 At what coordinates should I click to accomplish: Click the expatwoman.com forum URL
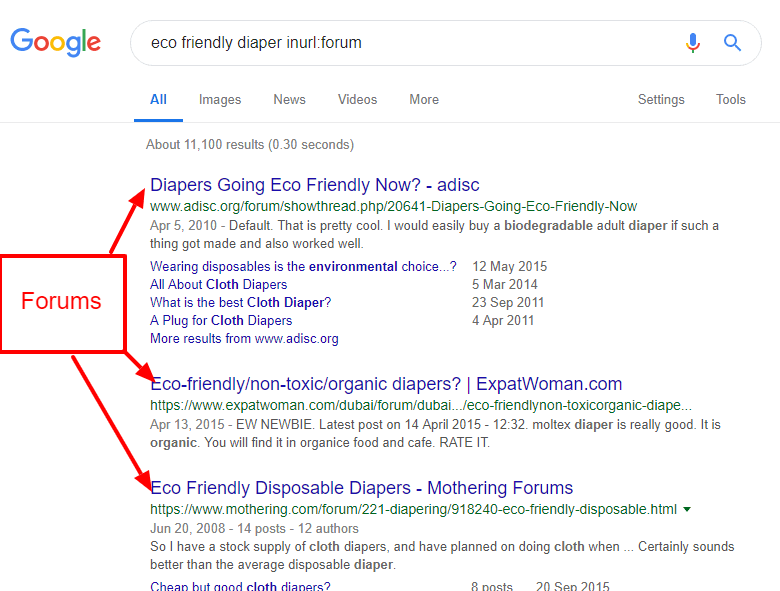coord(421,405)
